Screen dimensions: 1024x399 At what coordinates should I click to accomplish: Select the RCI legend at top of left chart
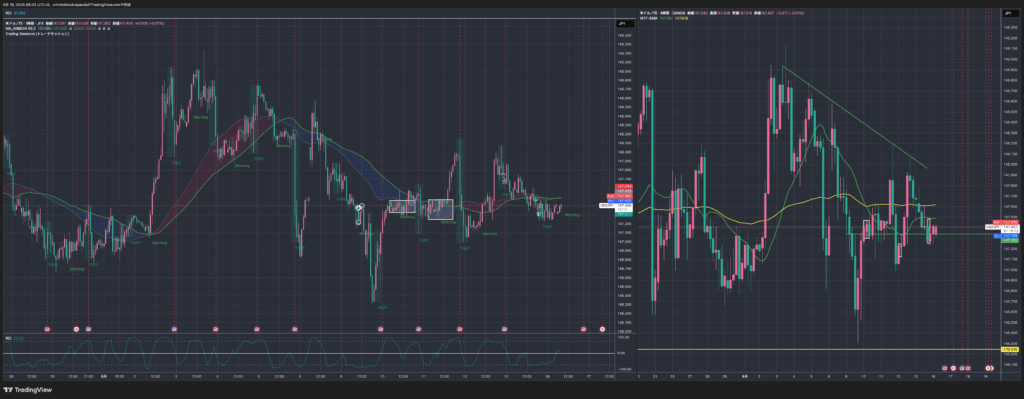[8, 12]
